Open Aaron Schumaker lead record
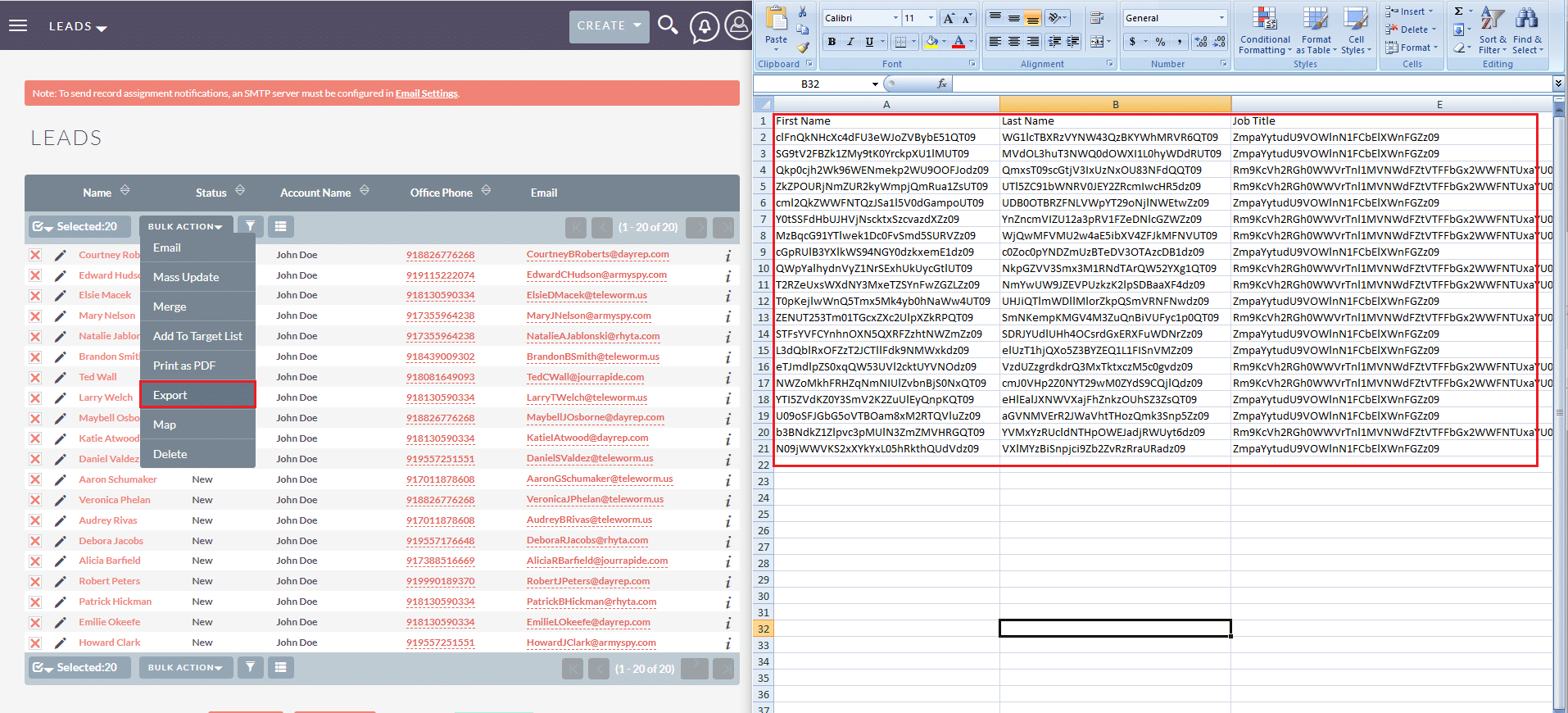Viewport: 1568px width, 713px height. point(117,479)
